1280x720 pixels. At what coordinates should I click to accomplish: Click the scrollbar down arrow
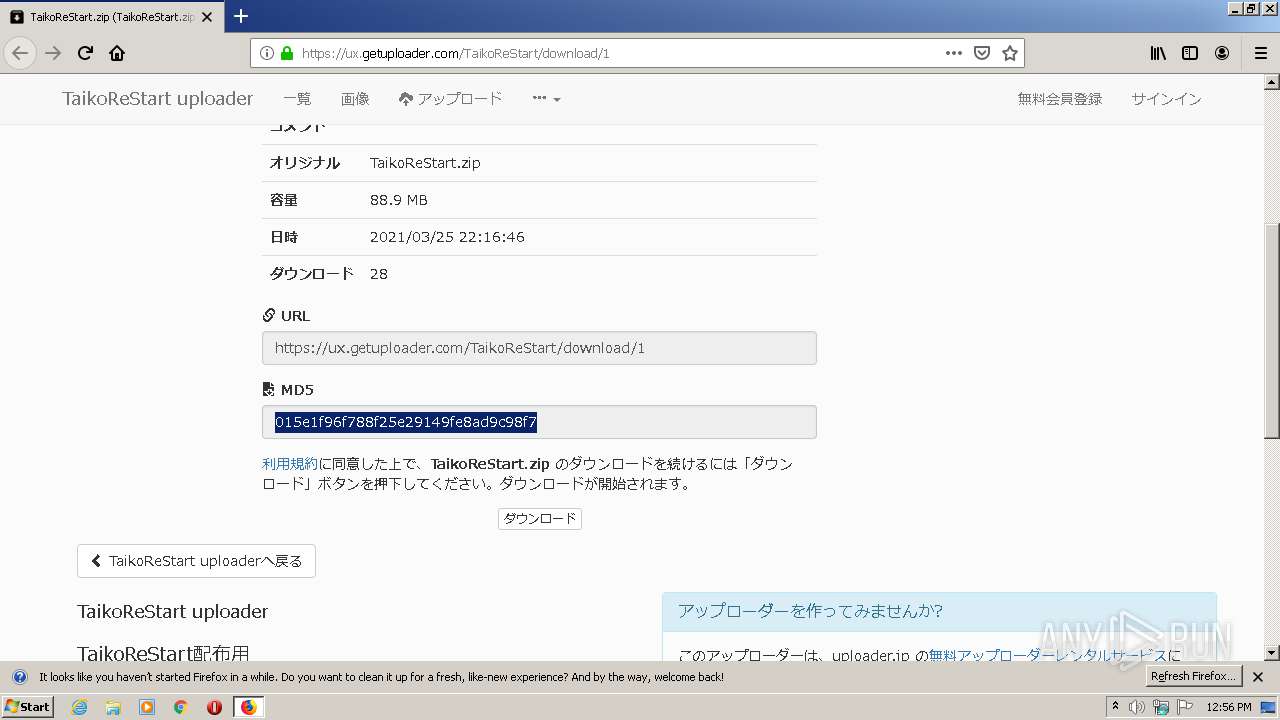pos(1271,653)
